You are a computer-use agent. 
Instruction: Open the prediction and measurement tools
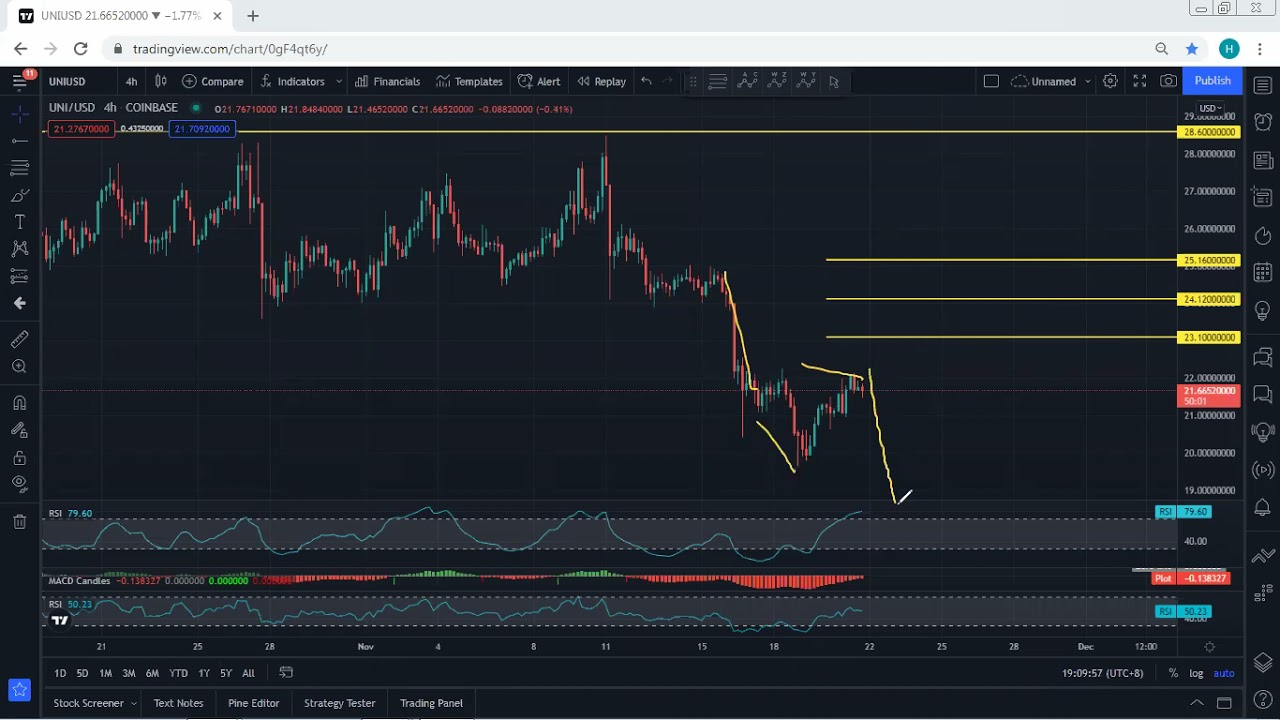20,276
